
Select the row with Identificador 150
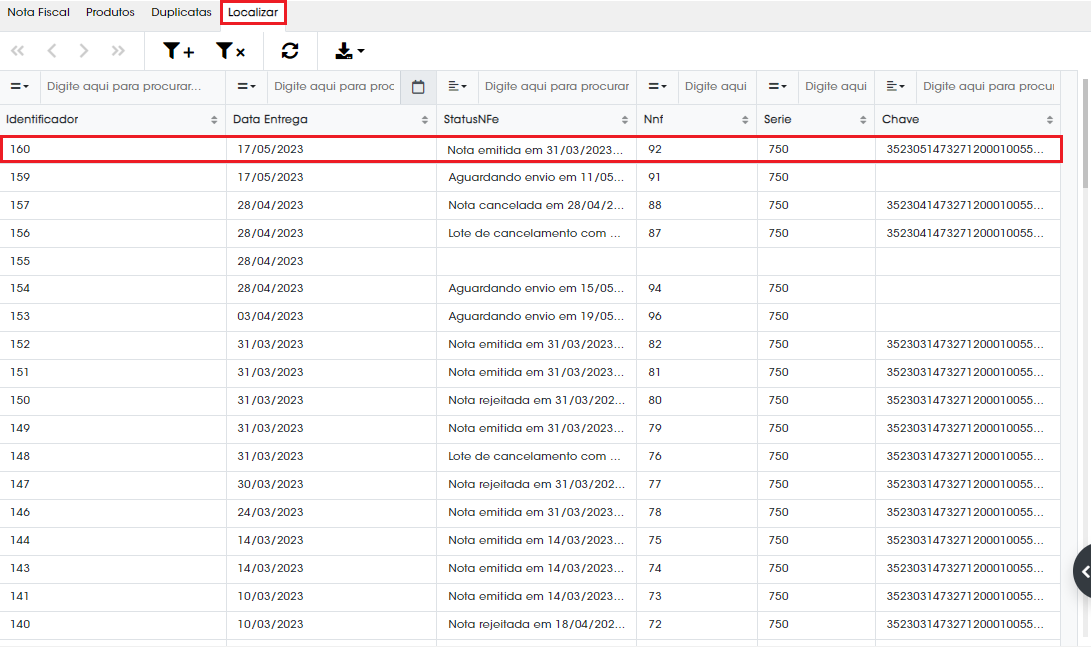tap(531, 400)
